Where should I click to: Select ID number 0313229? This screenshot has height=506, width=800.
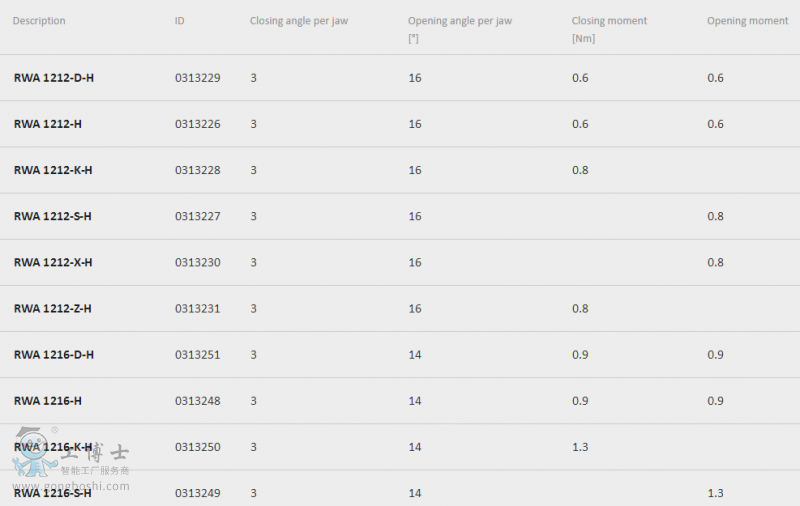(197, 78)
